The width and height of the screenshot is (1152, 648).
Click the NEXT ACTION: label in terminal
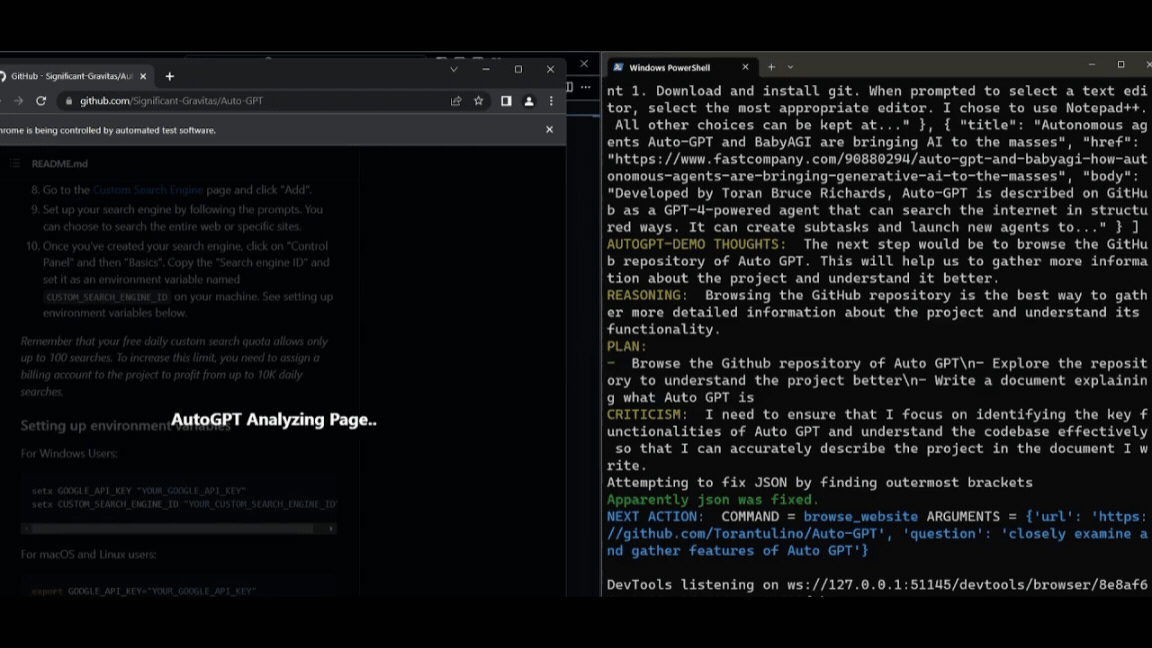tap(655, 516)
